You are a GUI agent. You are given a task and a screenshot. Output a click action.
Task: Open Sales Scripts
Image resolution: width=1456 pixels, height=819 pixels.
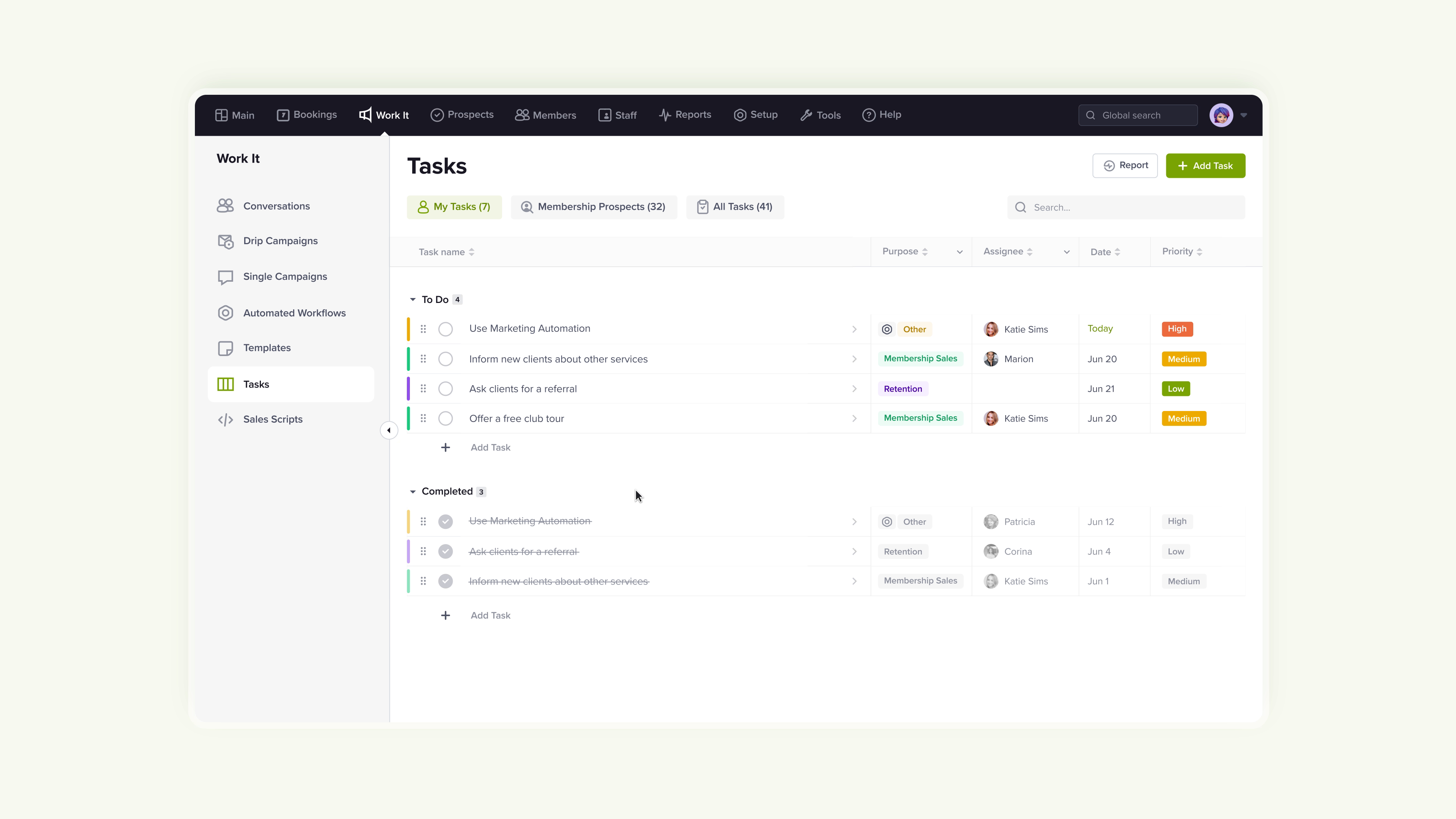273,419
